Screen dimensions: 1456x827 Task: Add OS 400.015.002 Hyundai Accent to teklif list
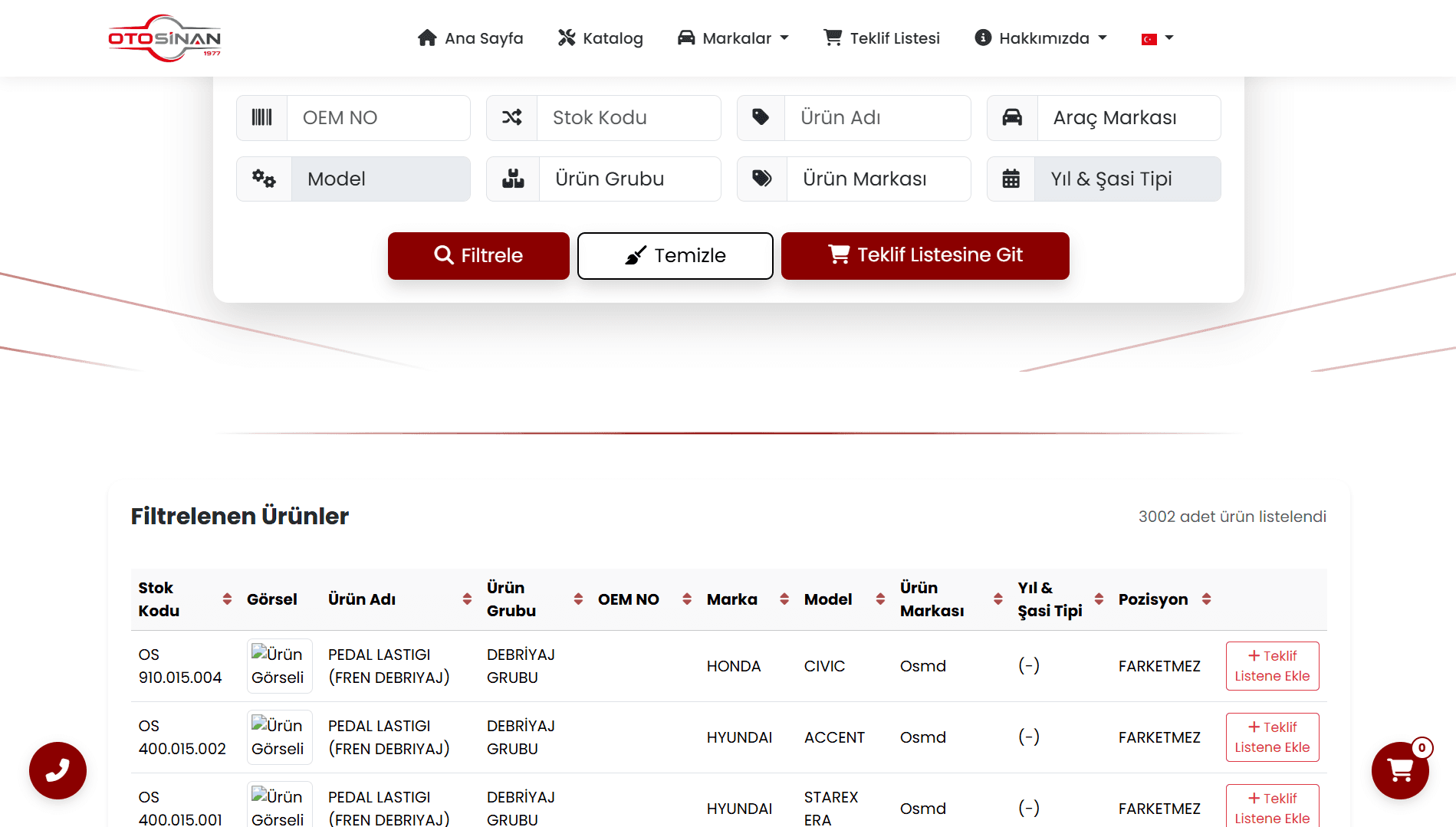1272,737
